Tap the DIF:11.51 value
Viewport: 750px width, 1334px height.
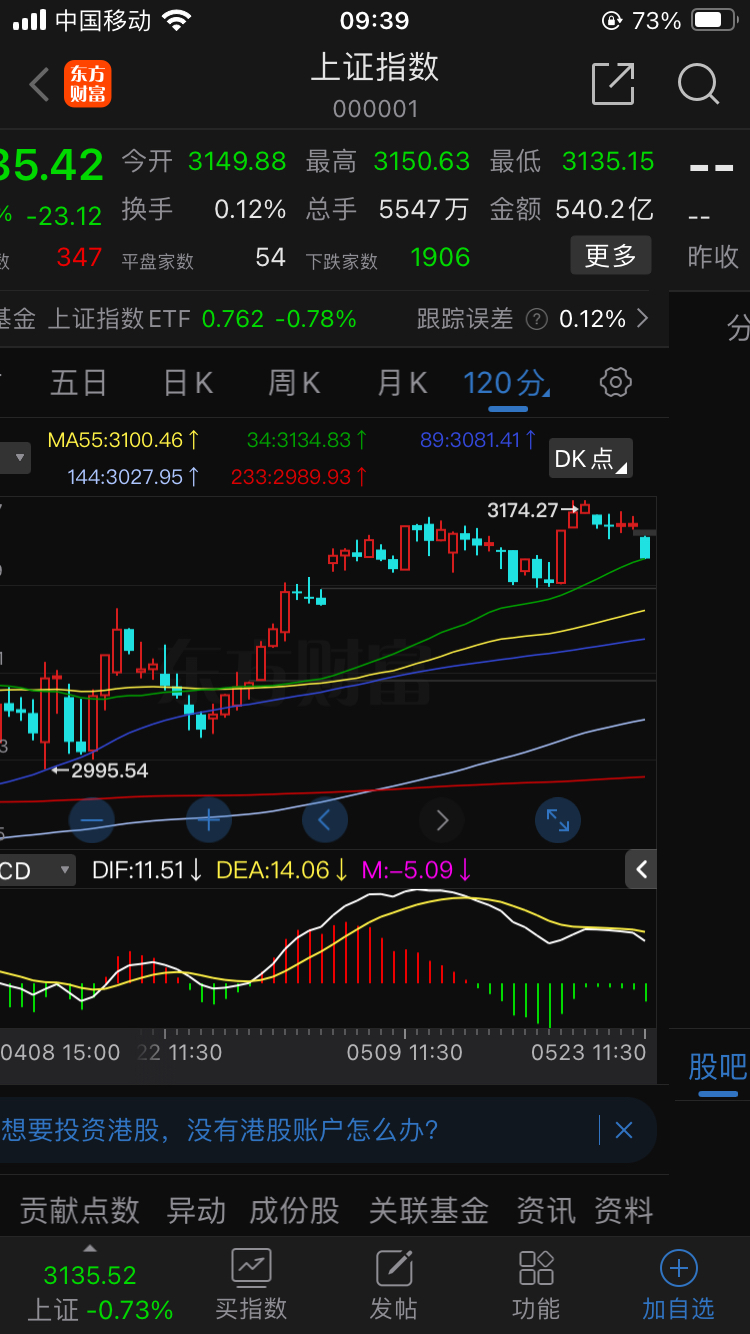(x=147, y=870)
